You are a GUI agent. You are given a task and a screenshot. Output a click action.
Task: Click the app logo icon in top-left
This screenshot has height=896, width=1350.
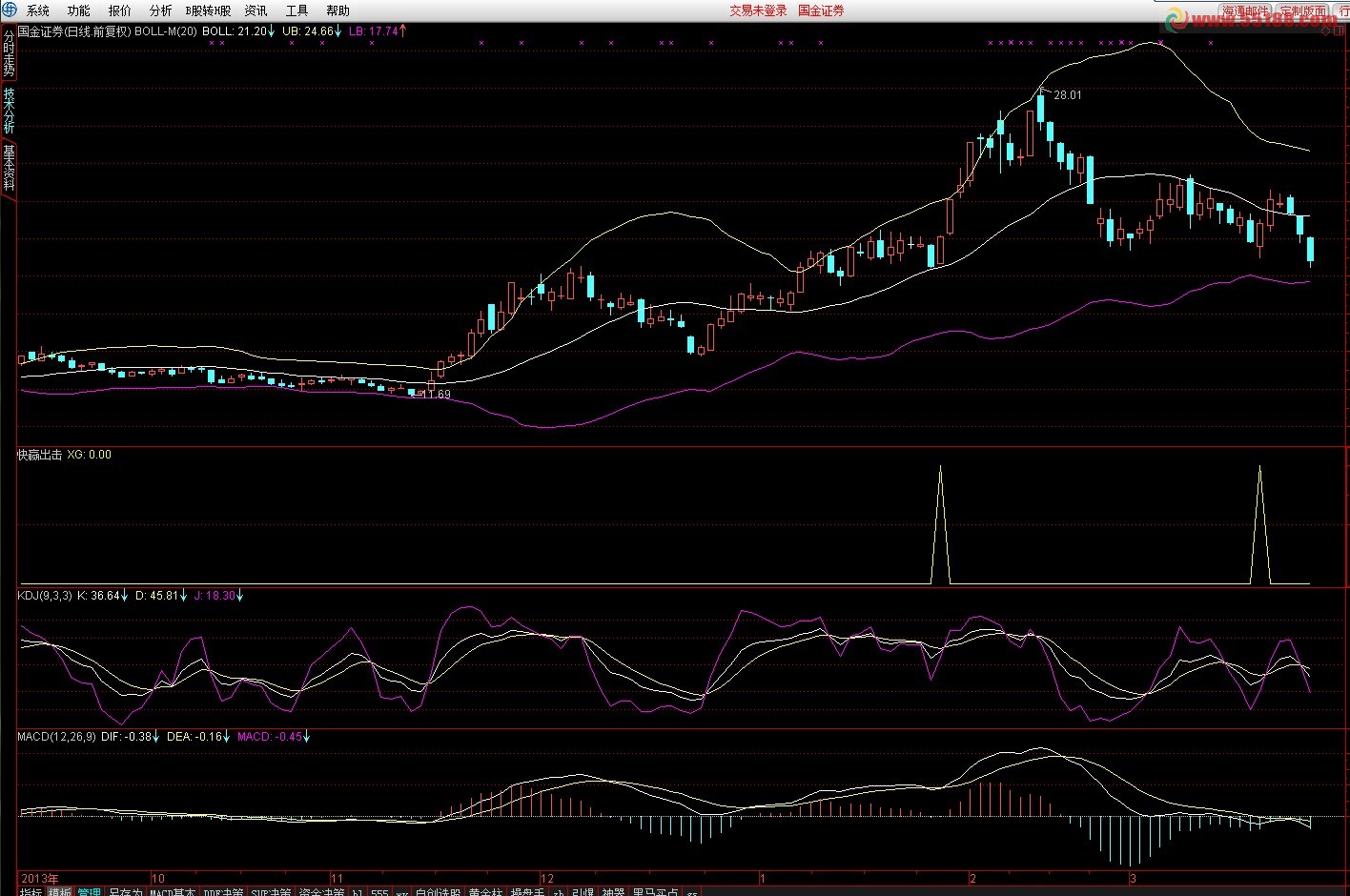10,10
